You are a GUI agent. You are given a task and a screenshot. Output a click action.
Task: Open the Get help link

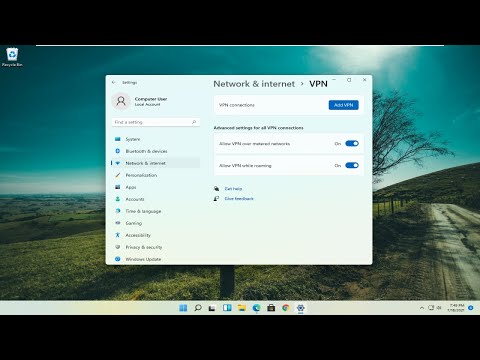tap(233, 189)
